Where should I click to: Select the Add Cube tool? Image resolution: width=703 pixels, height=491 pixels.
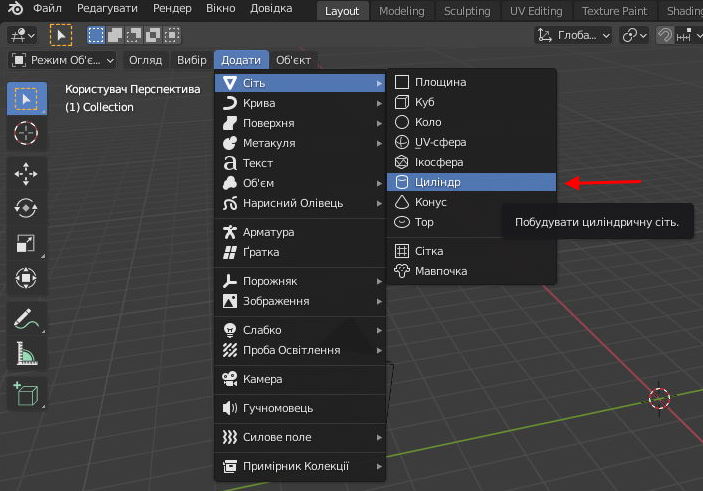pos(26,394)
